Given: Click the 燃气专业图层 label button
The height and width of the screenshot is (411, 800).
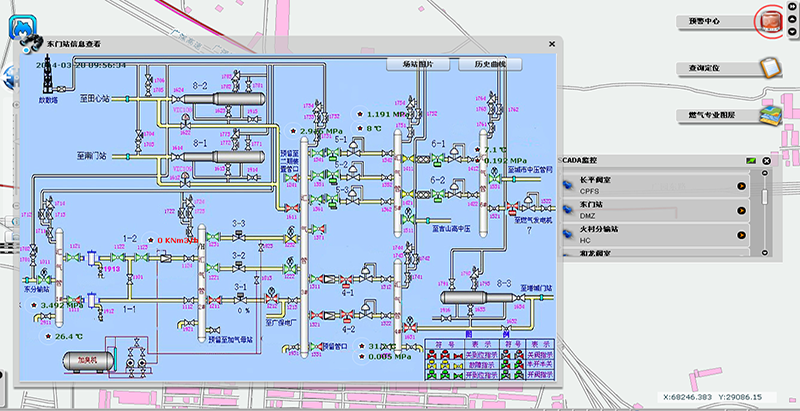Looking at the screenshot, I should point(712,116).
